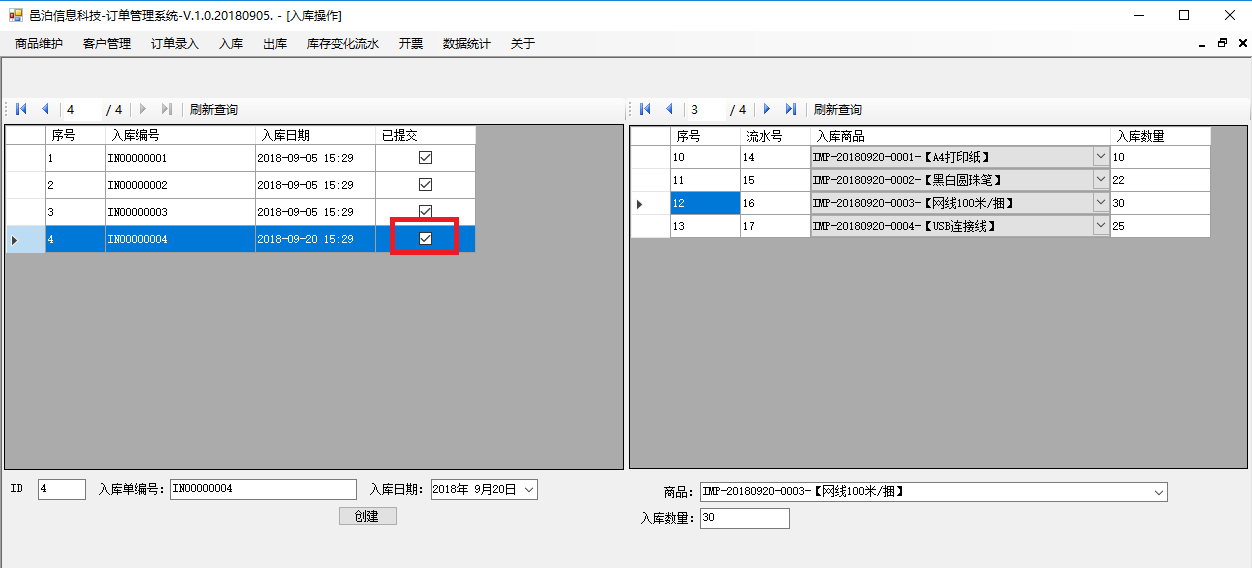The image size is (1252, 568).
Task: Click quantity cell 25 in right grid
Action: (1160, 226)
